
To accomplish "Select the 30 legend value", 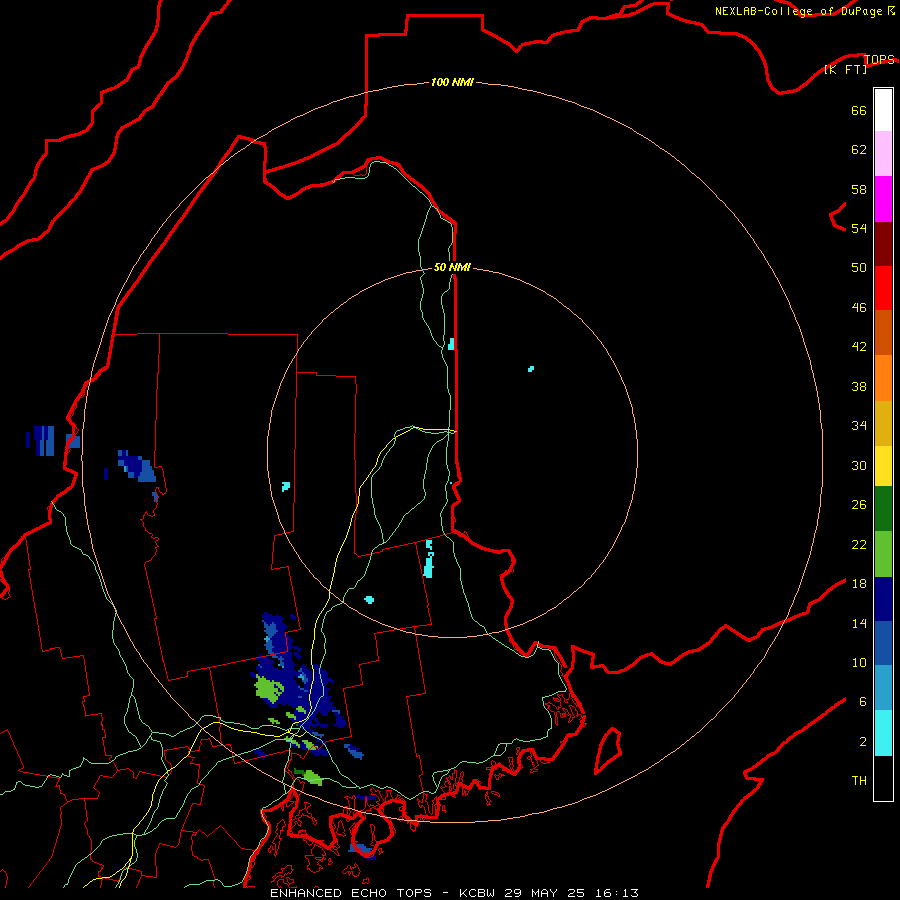I will pos(859,465).
